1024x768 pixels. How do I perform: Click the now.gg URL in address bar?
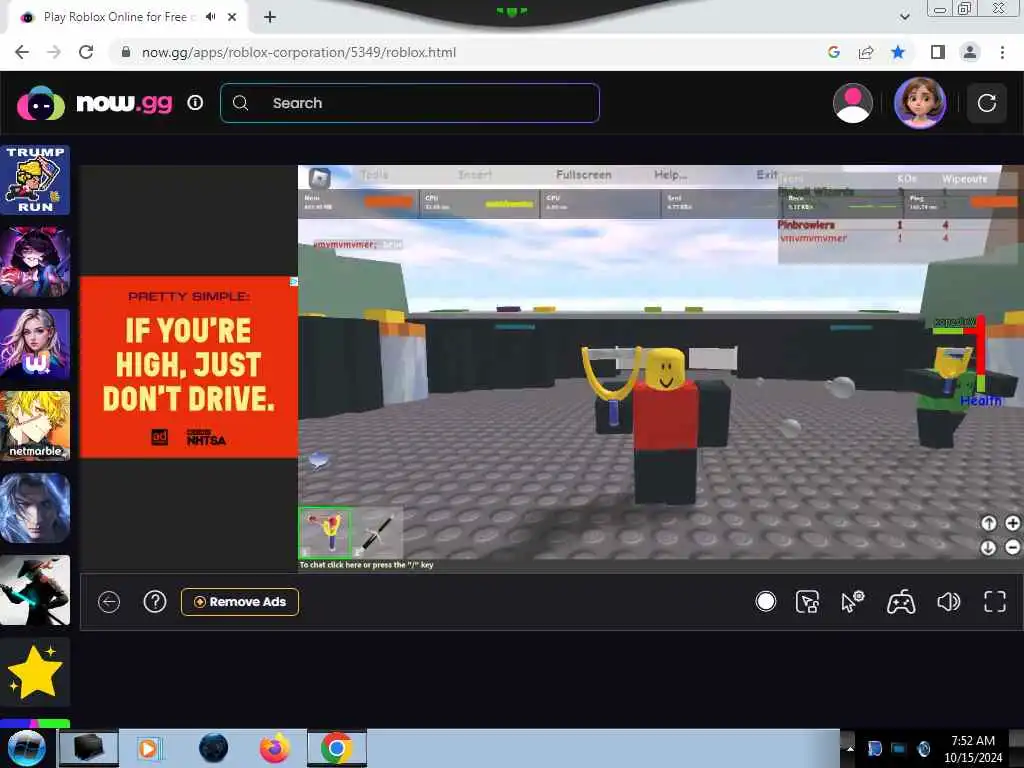298,52
